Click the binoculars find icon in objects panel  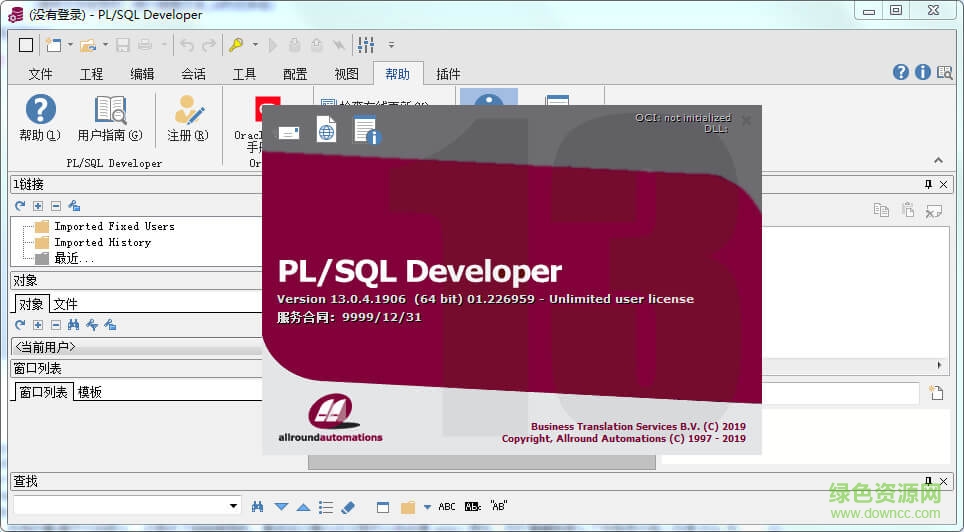(x=73, y=325)
